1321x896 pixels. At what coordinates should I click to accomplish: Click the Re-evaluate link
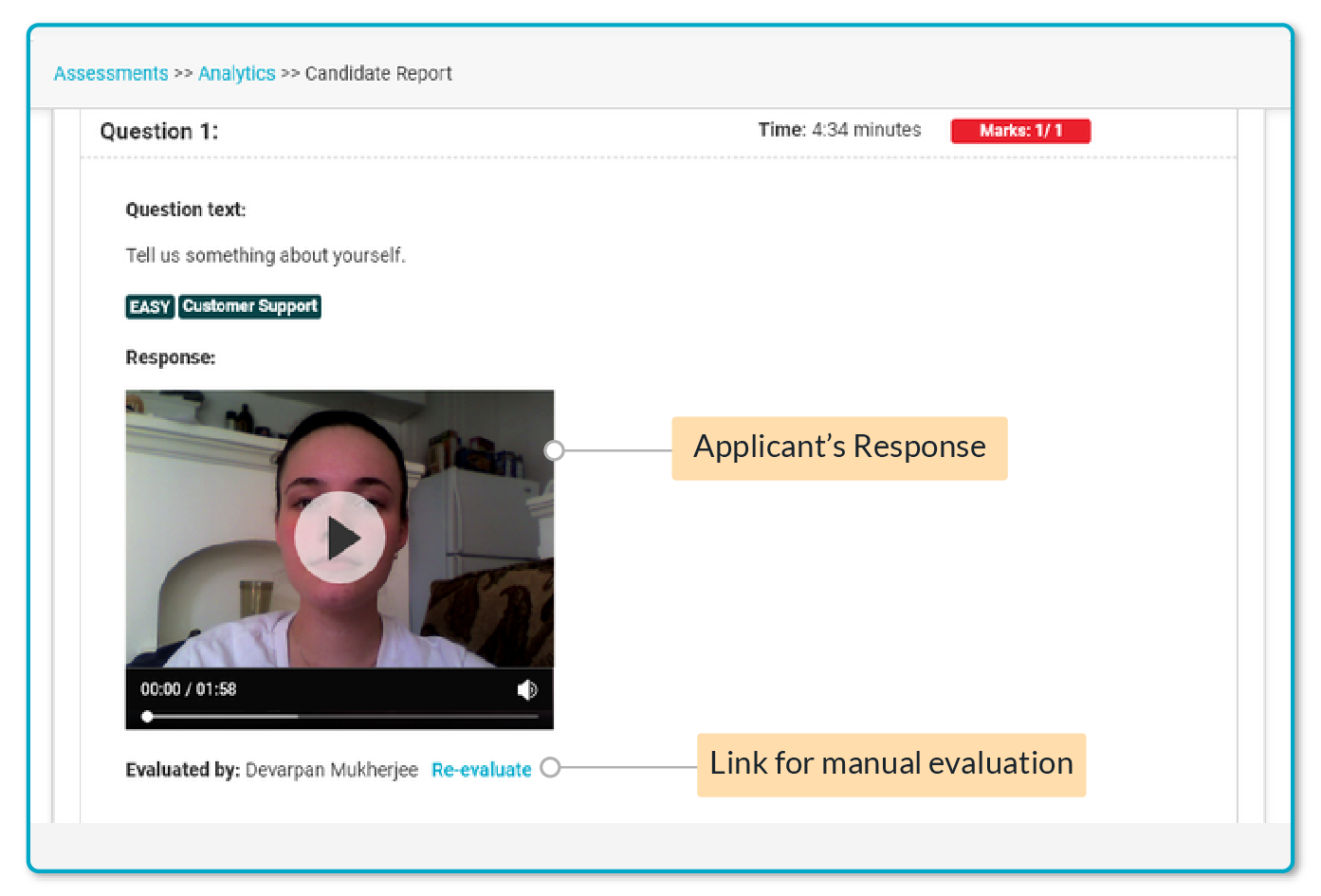pyautogui.click(x=482, y=769)
